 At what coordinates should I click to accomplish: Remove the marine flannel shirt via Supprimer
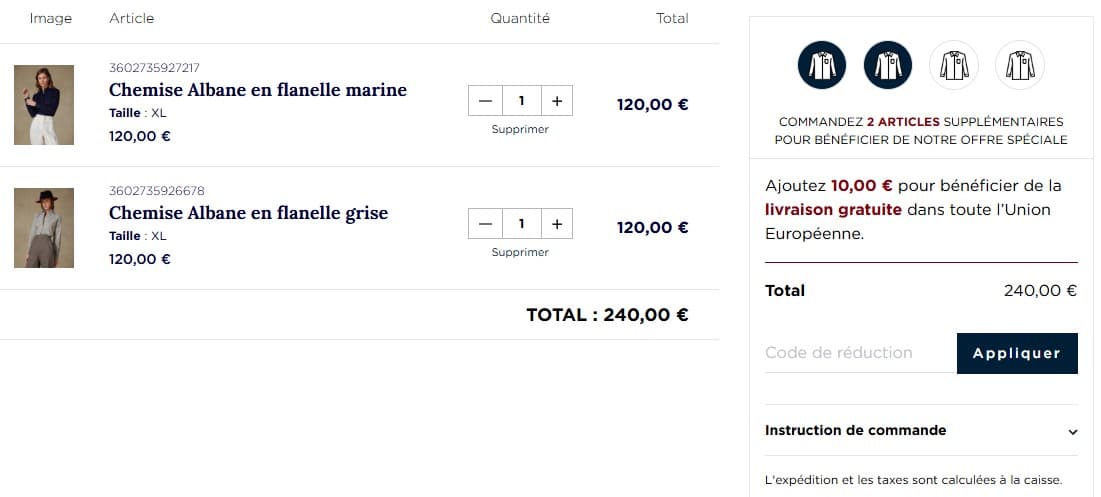(x=520, y=129)
